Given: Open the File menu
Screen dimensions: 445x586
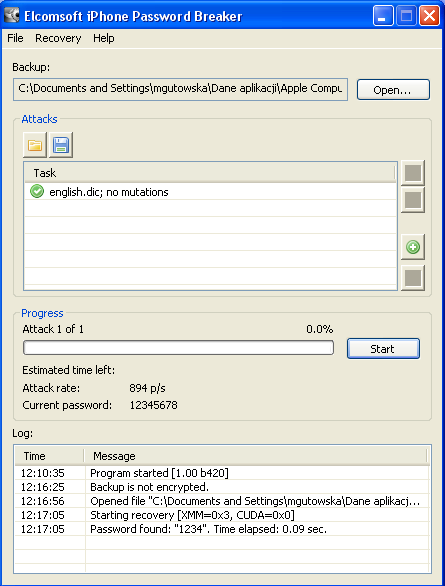Looking at the screenshot, I should pos(15,38).
